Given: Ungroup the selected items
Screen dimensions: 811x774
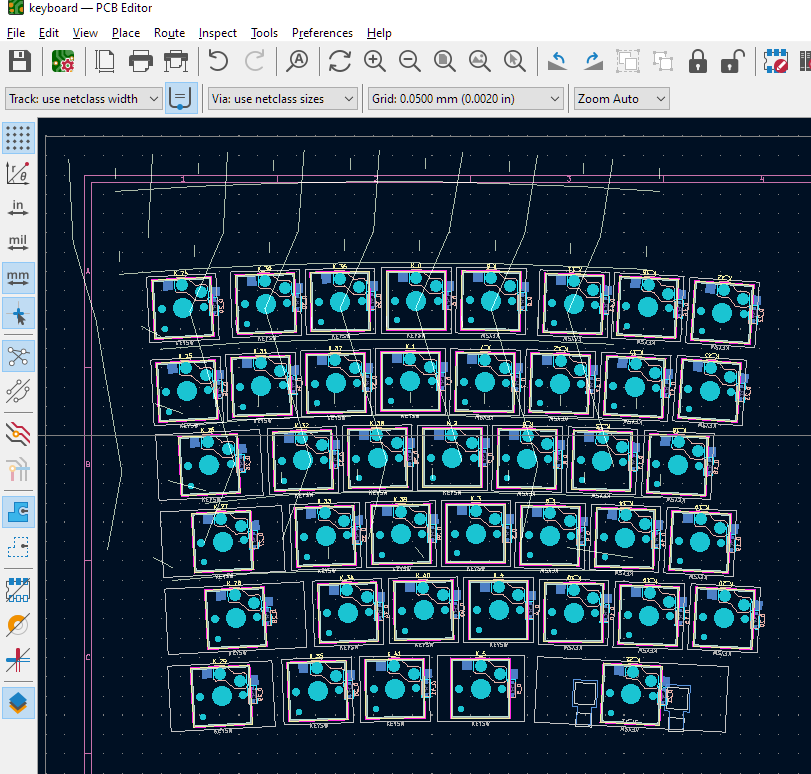Looking at the screenshot, I should 663,61.
